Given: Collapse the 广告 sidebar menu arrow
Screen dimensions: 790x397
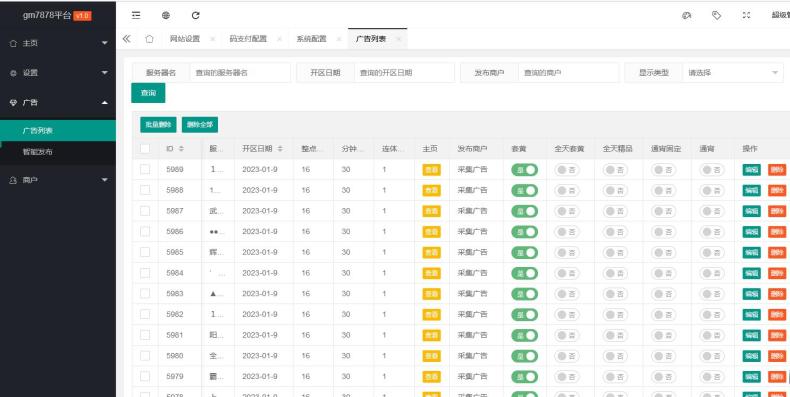Looking at the screenshot, I should click(105, 103).
